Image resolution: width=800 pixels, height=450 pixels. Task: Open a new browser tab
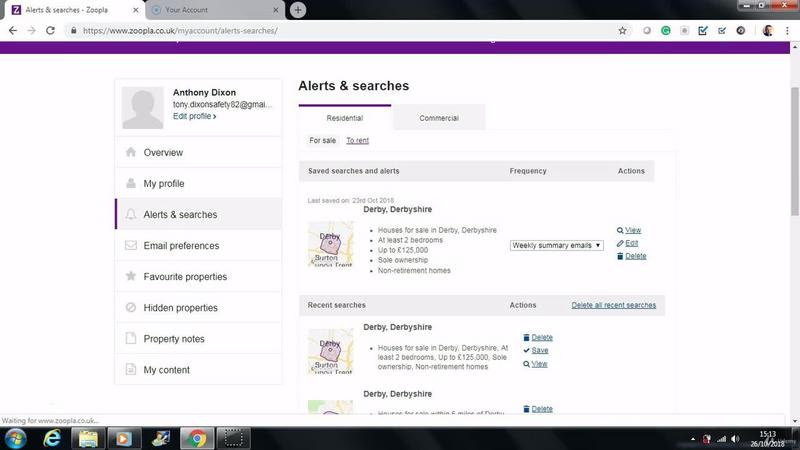(x=298, y=10)
